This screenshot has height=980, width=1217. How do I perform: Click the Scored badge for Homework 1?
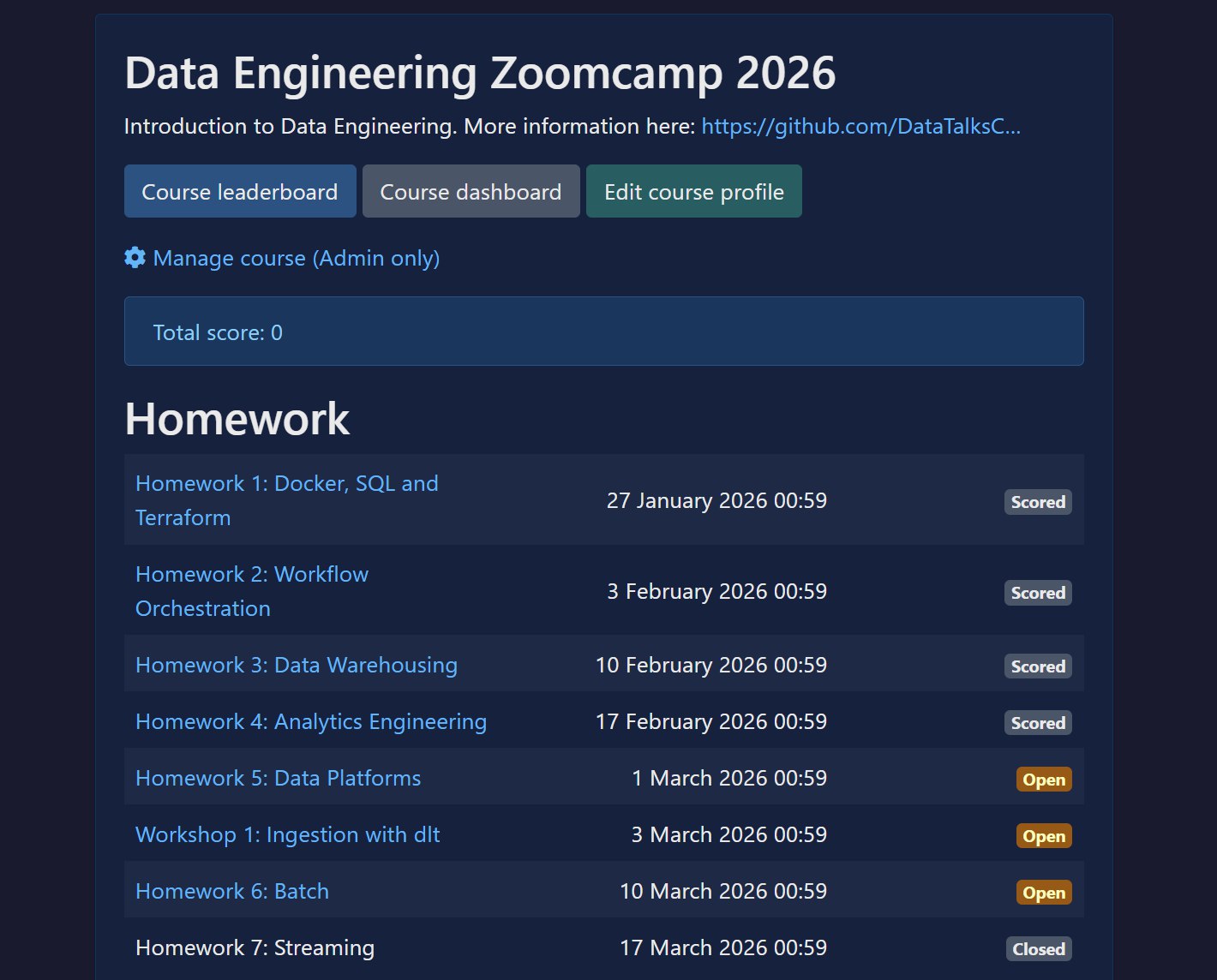pos(1038,502)
